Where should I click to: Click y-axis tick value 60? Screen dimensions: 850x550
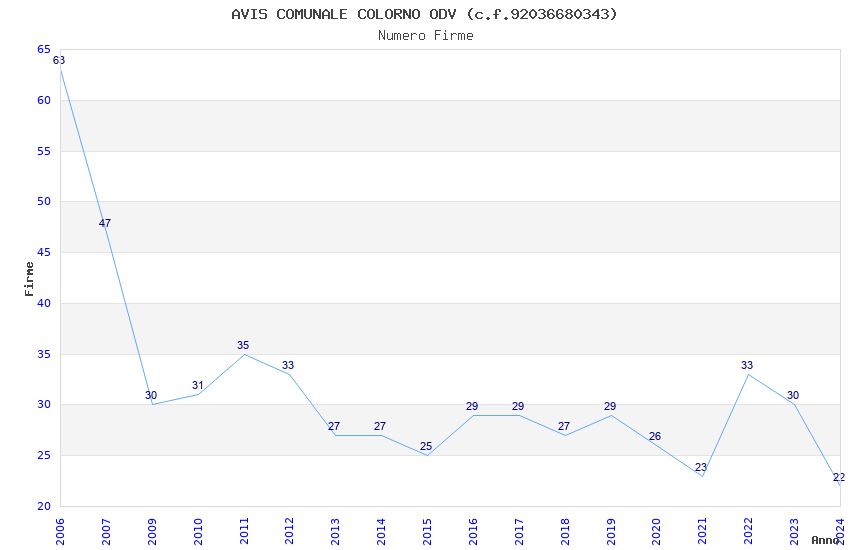(44, 100)
